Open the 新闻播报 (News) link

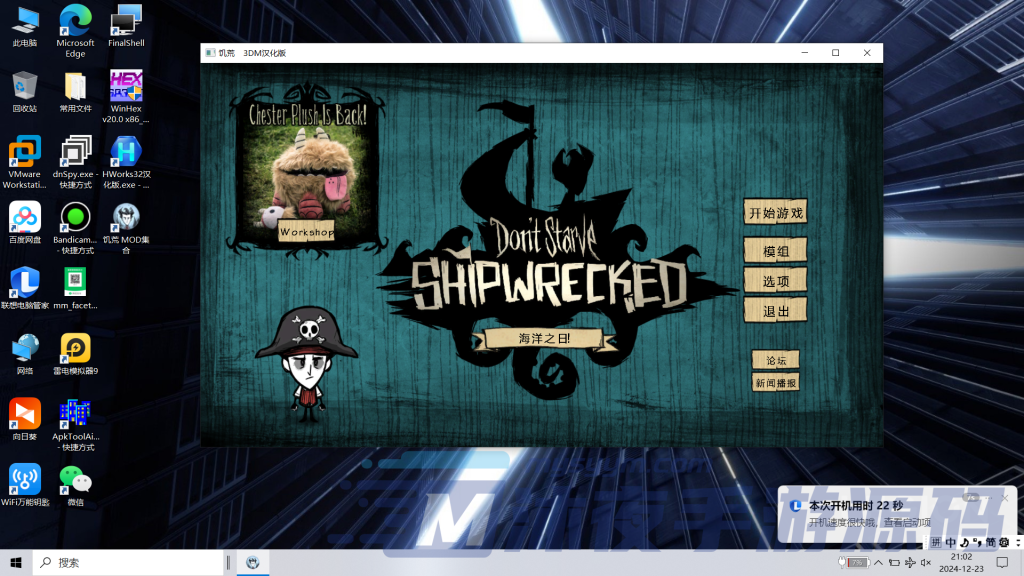click(x=775, y=383)
